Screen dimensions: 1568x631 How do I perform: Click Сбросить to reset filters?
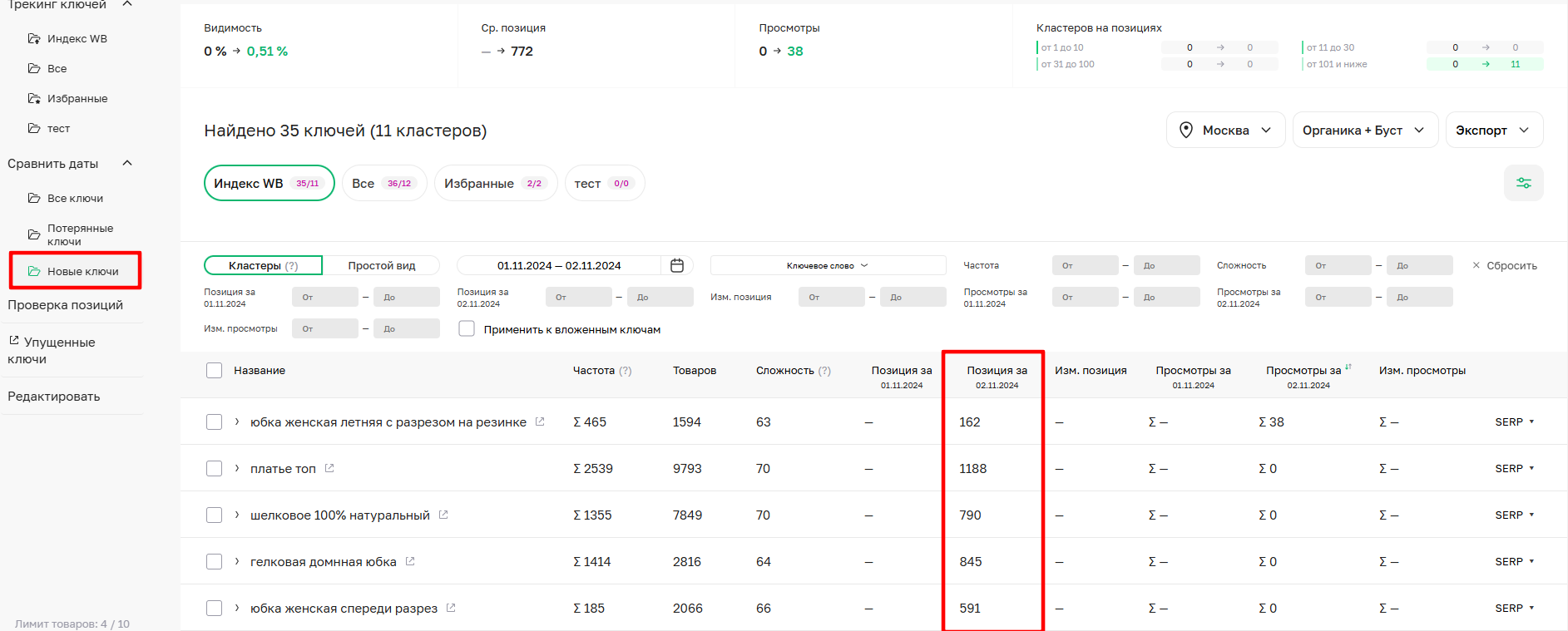(x=1504, y=265)
